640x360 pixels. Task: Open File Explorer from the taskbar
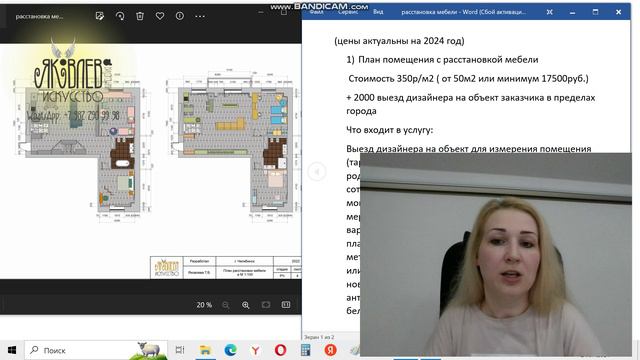coord(205,350)
